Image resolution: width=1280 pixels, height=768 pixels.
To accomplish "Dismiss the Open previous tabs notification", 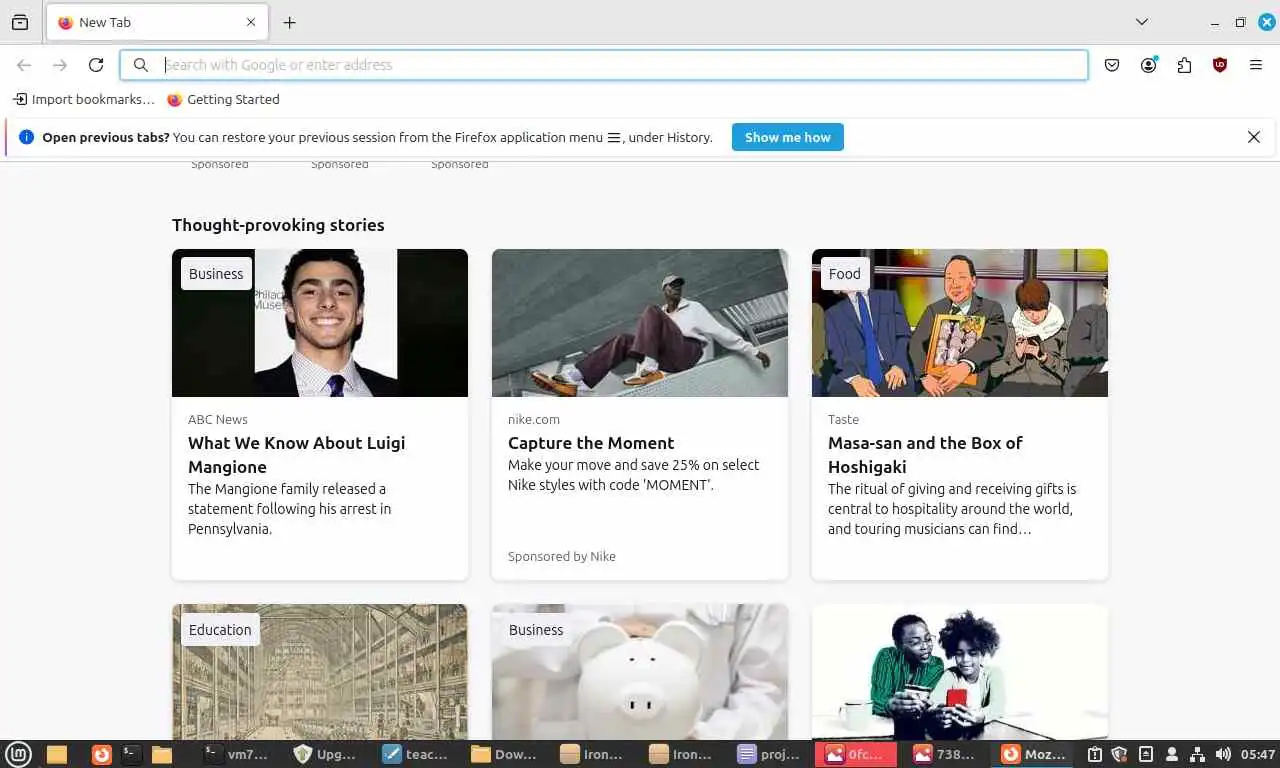I will (x=1253, y=137).
